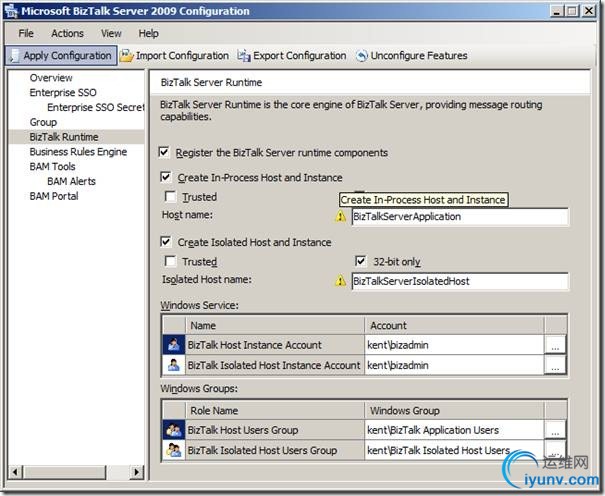Minimize the BizTalk Configuration window
This screenshot has width=605, height=496.
556,11
